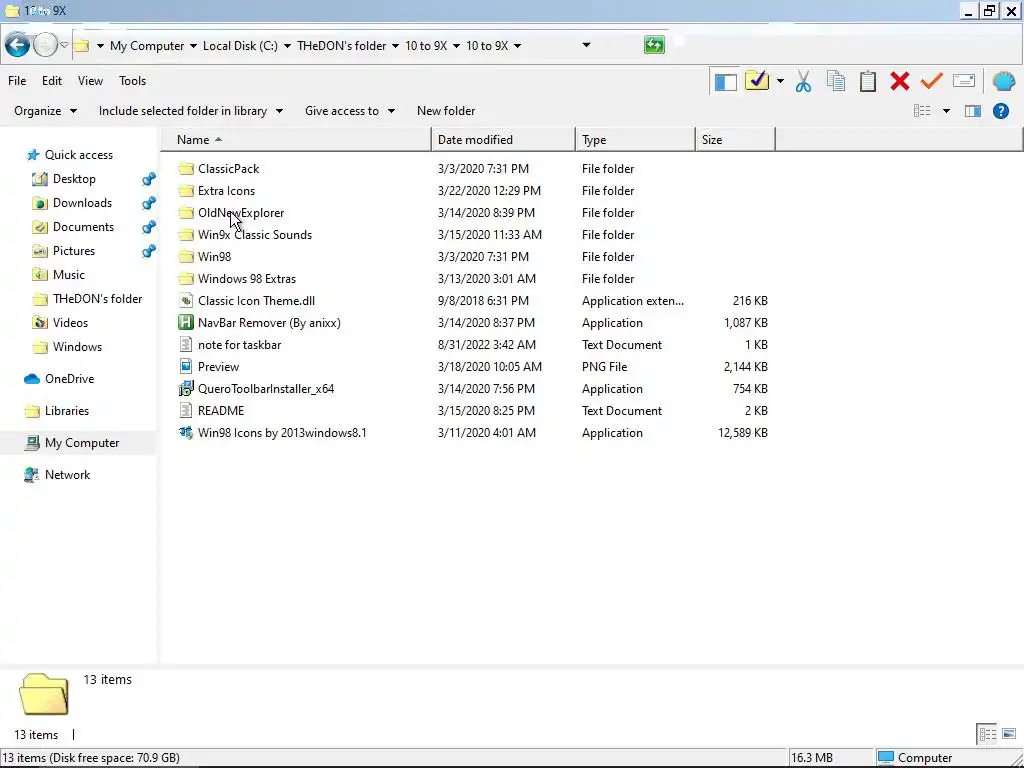
Task: Select the QueroToolbarInstaller_x64 icon
Action: (x=186, y=389)
